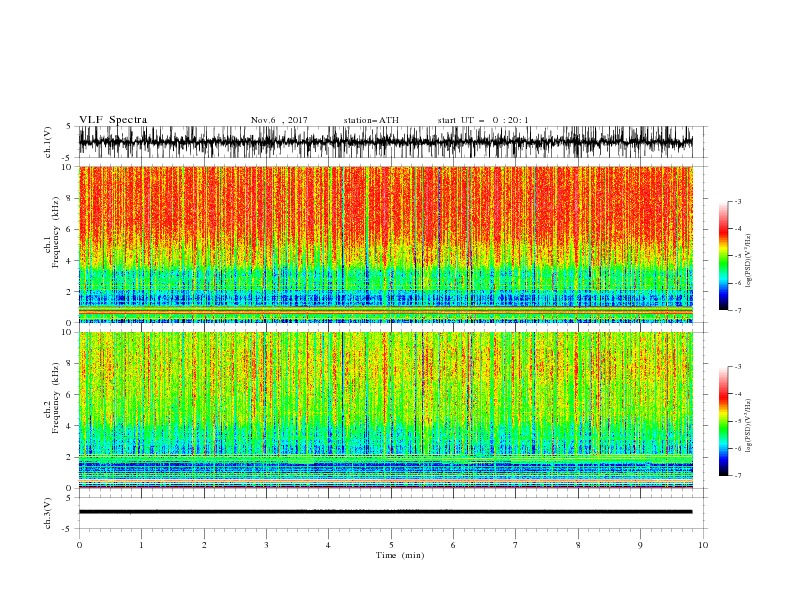Image resolution: width=792 pixels, height=612 pixels.
Task: Click the '-3' value on the upper colorbar
Action: (x=738, y=201)
